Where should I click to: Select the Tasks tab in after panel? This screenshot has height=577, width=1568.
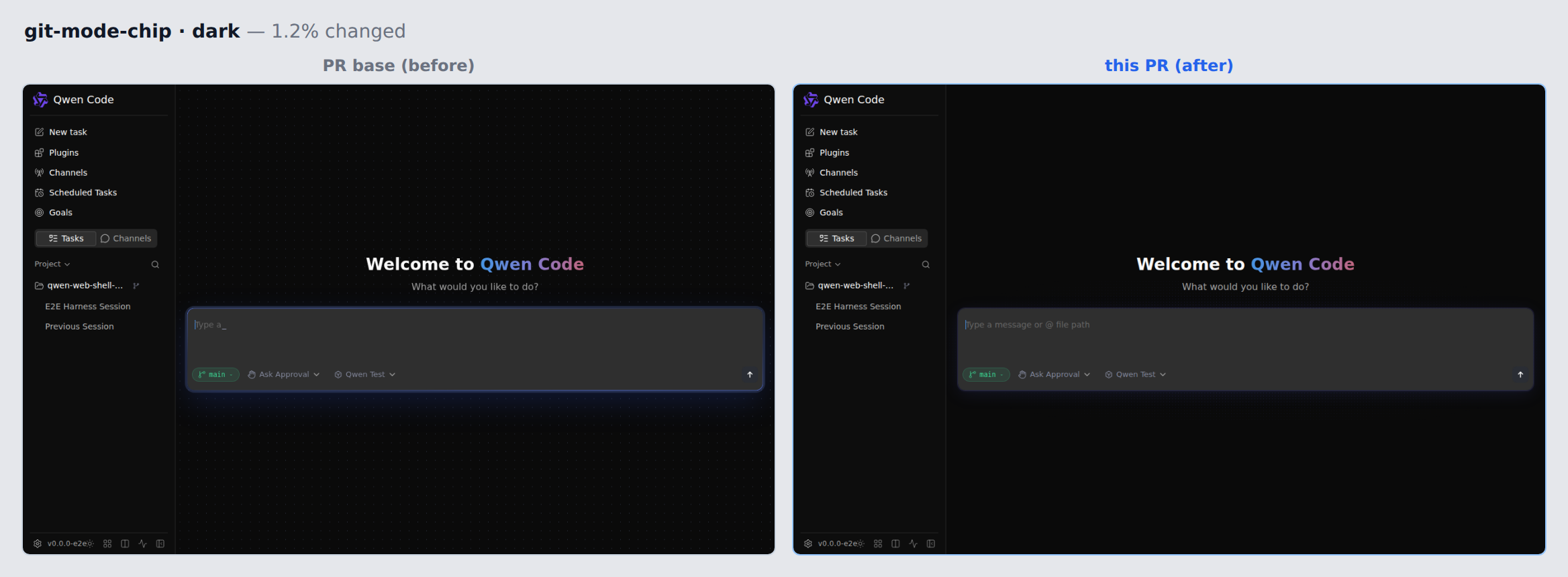[x=836, y=238]
